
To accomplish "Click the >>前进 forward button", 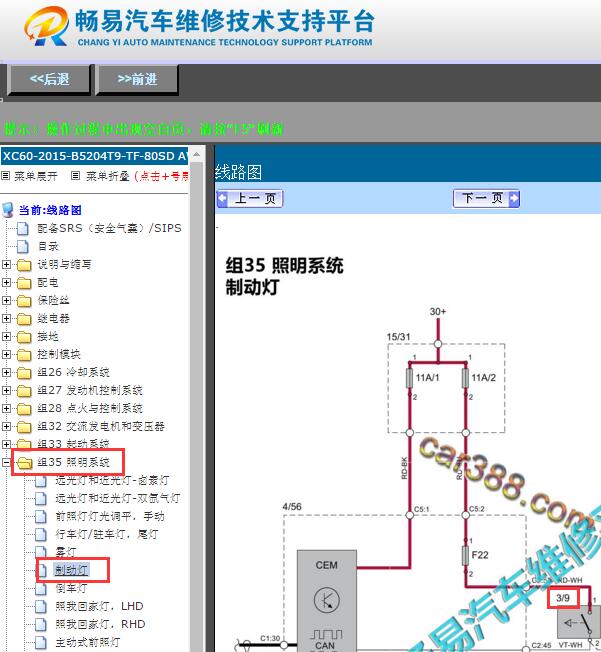I will [137, 79].
